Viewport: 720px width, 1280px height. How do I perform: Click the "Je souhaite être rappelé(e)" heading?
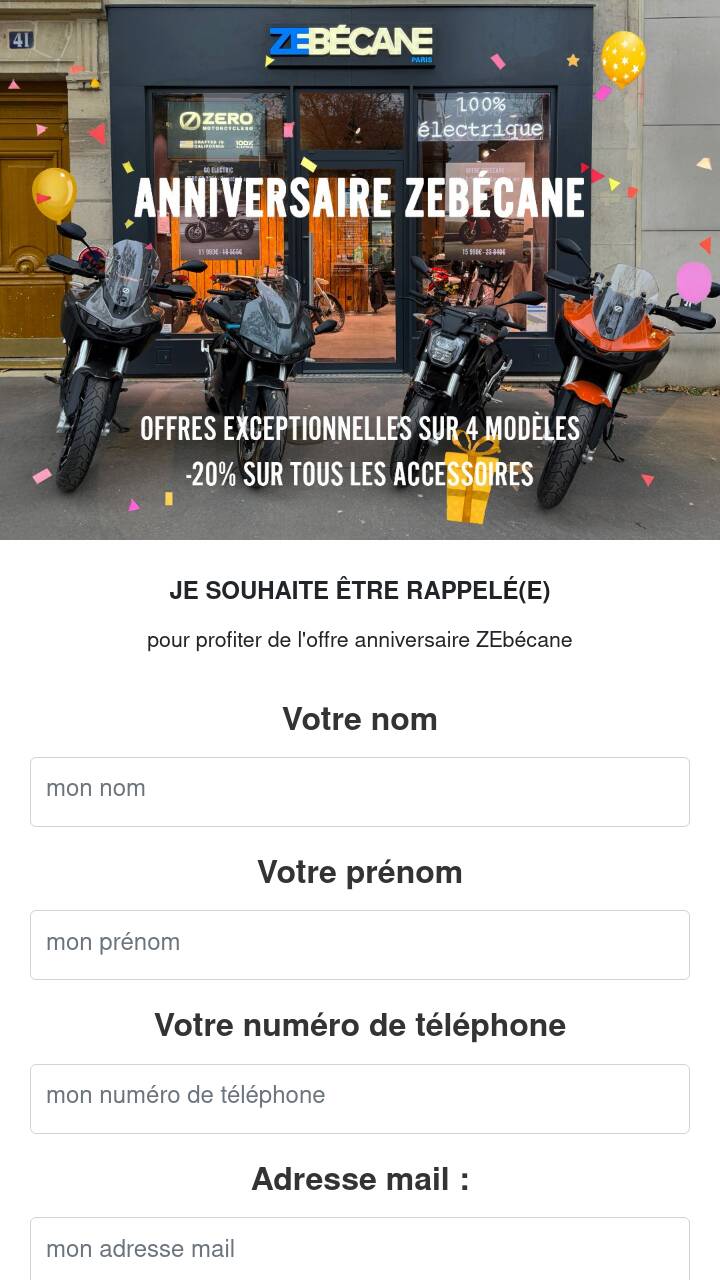tap(360, 591)
